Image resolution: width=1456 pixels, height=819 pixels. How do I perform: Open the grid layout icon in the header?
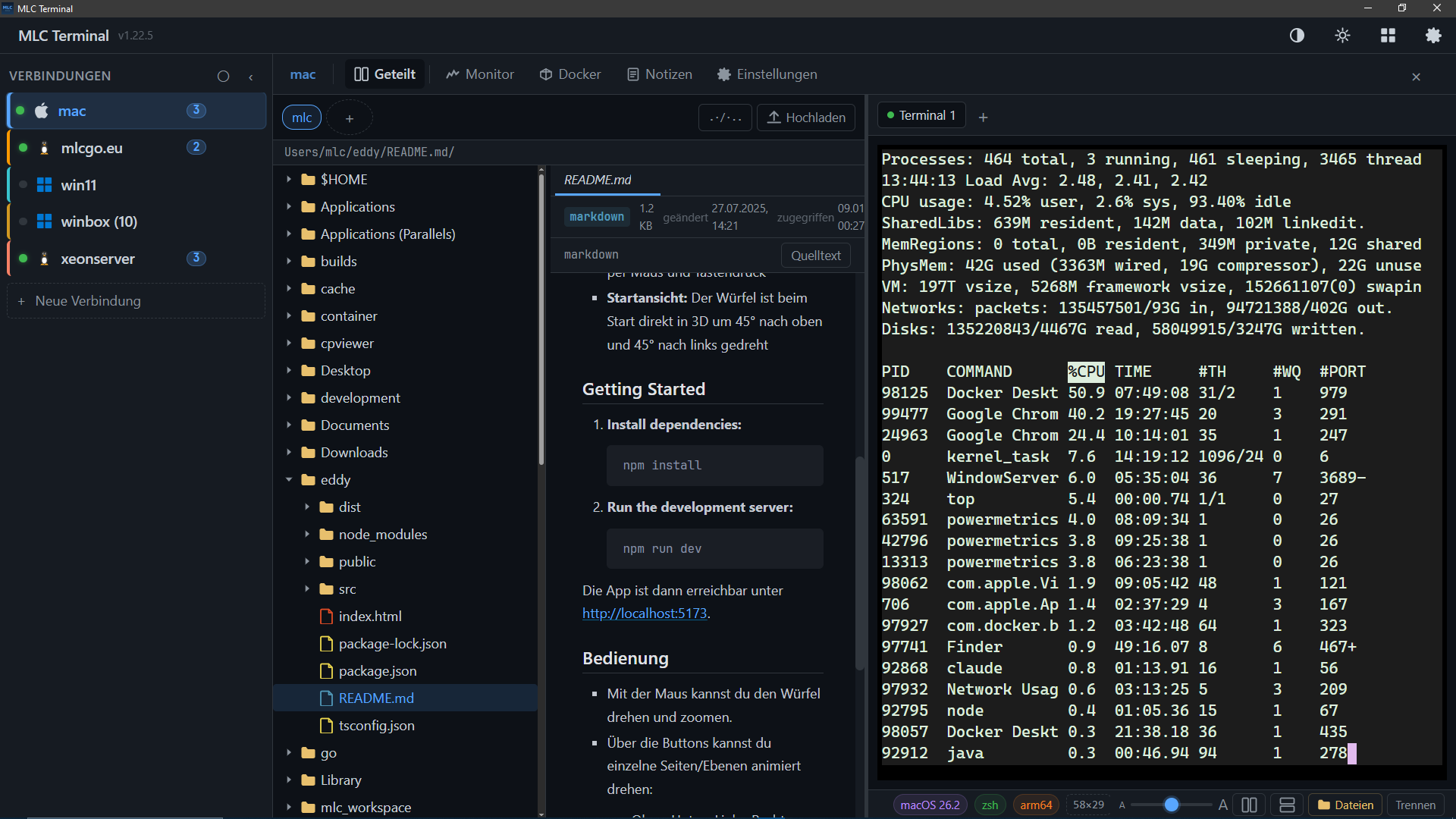click(1387, 35)
